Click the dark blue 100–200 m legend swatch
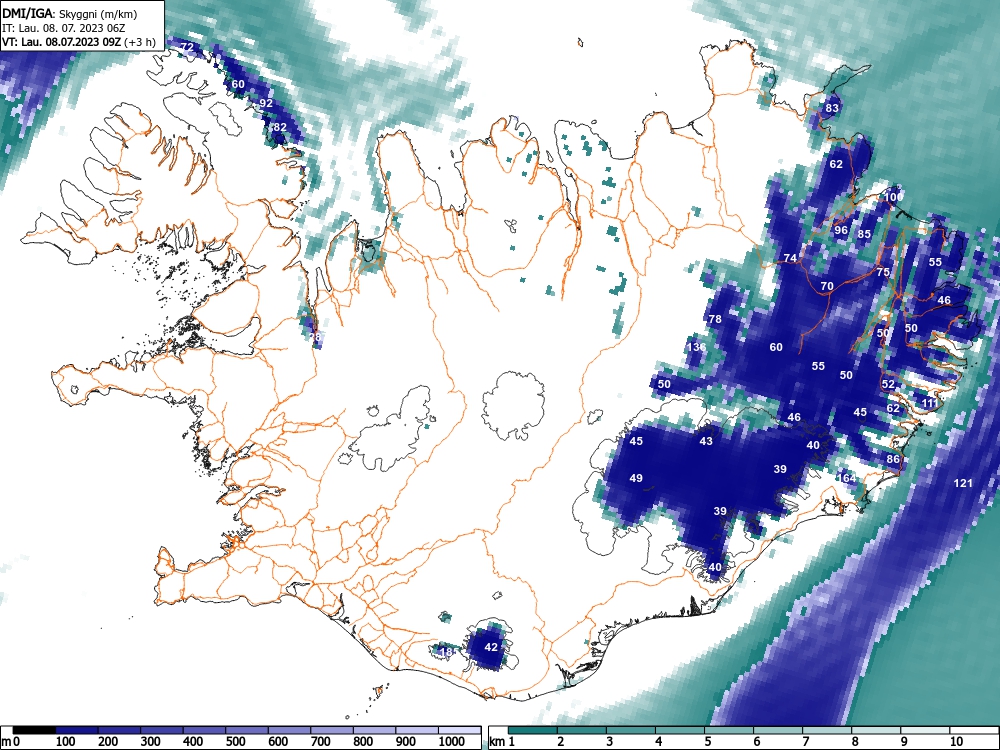Image resolution: width=1000 pixels, height=750 pixels. coord(77,730)
